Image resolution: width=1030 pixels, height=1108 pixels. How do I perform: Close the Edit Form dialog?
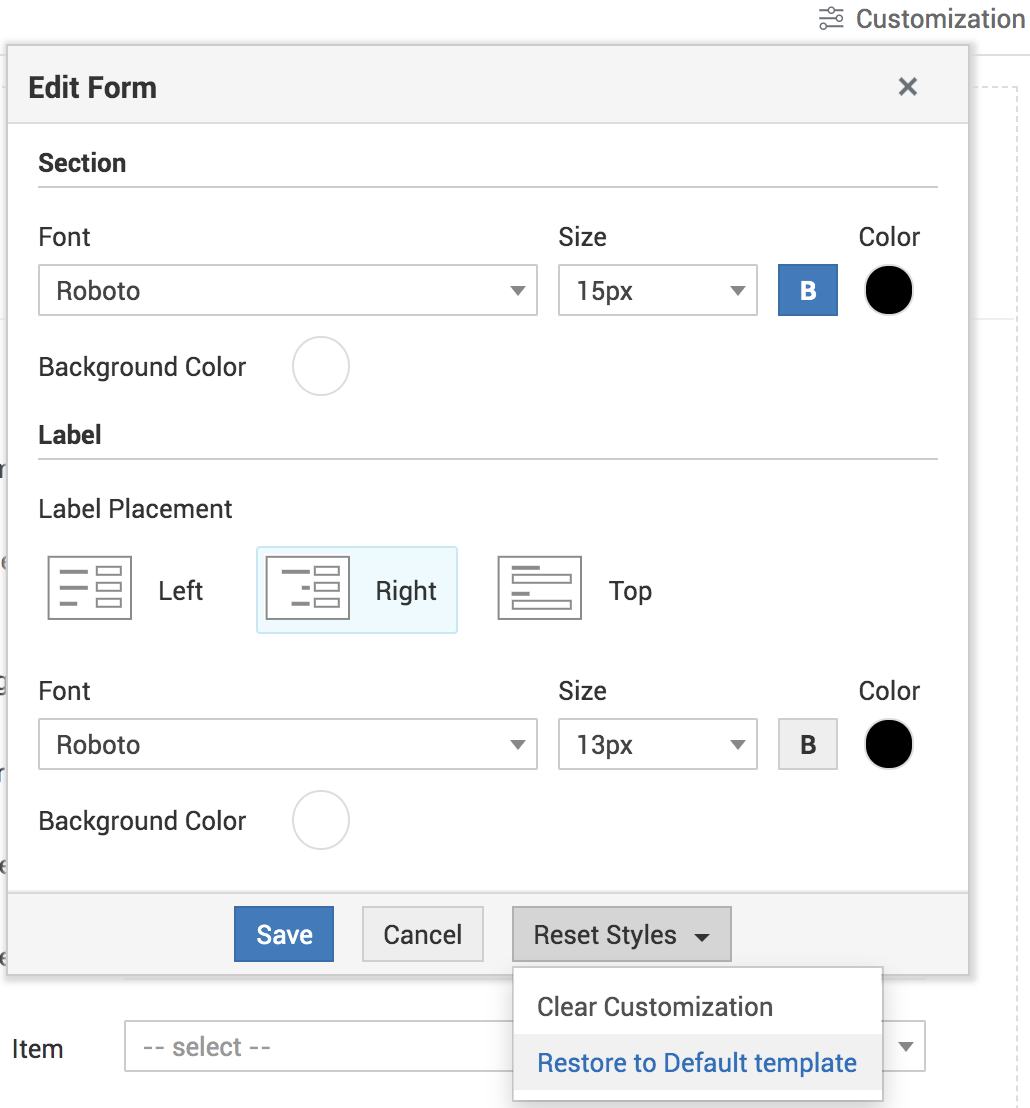point(907,87)
